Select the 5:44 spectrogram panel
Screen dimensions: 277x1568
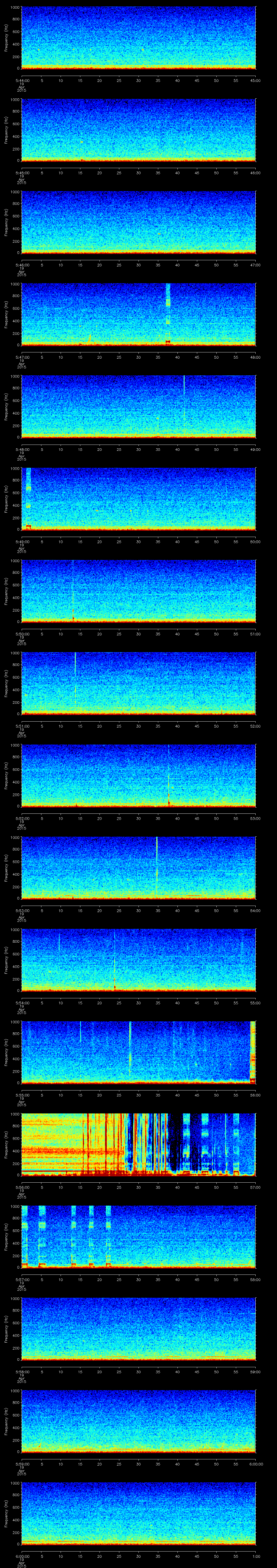tap(138, 38)
